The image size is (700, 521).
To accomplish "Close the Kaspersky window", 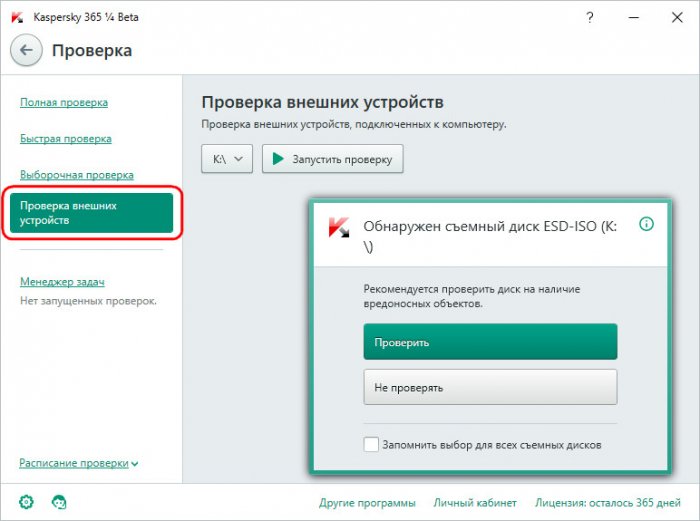I will click(x=677, y=17).
